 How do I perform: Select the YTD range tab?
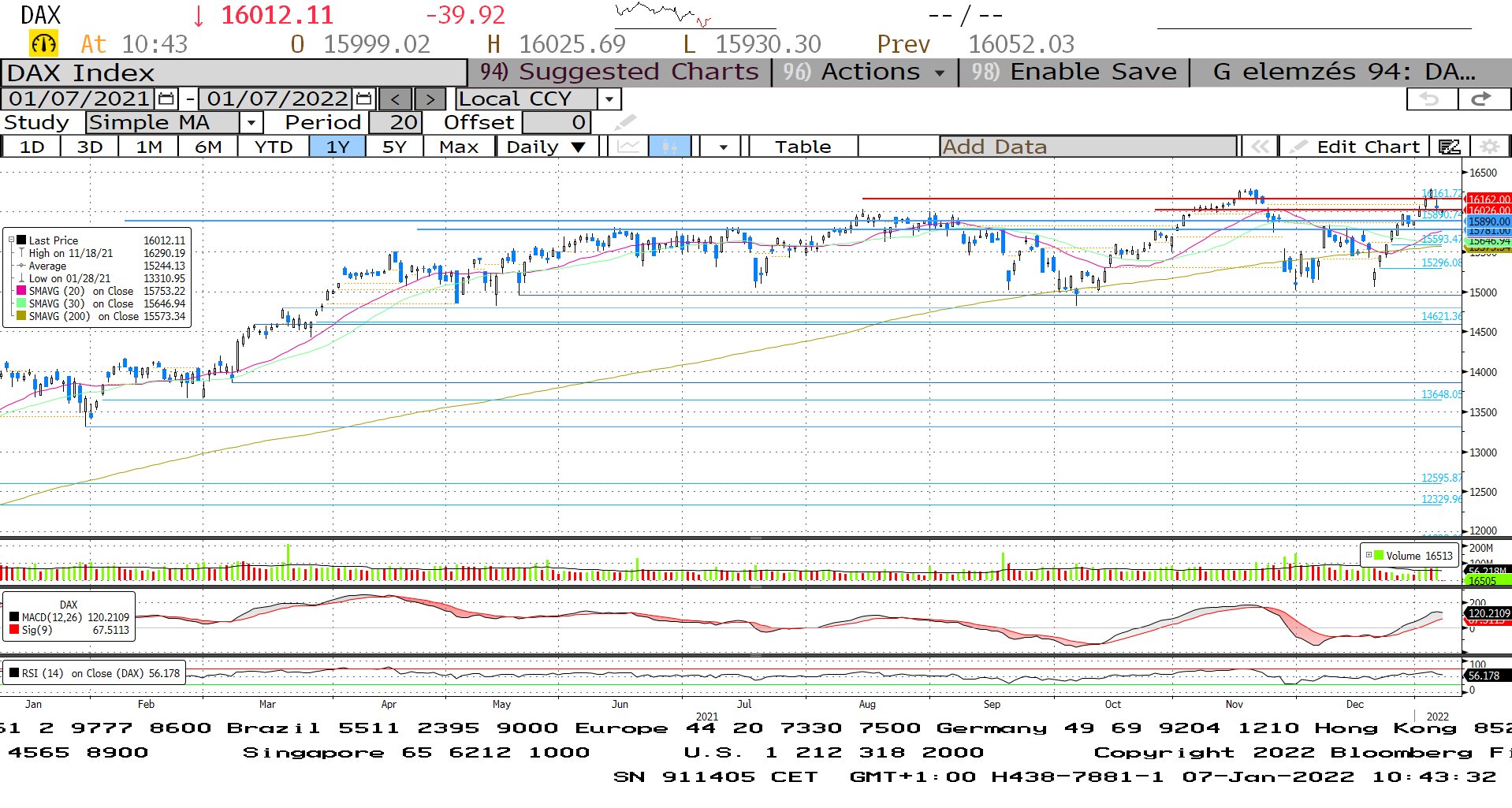(x=274, y=147)
